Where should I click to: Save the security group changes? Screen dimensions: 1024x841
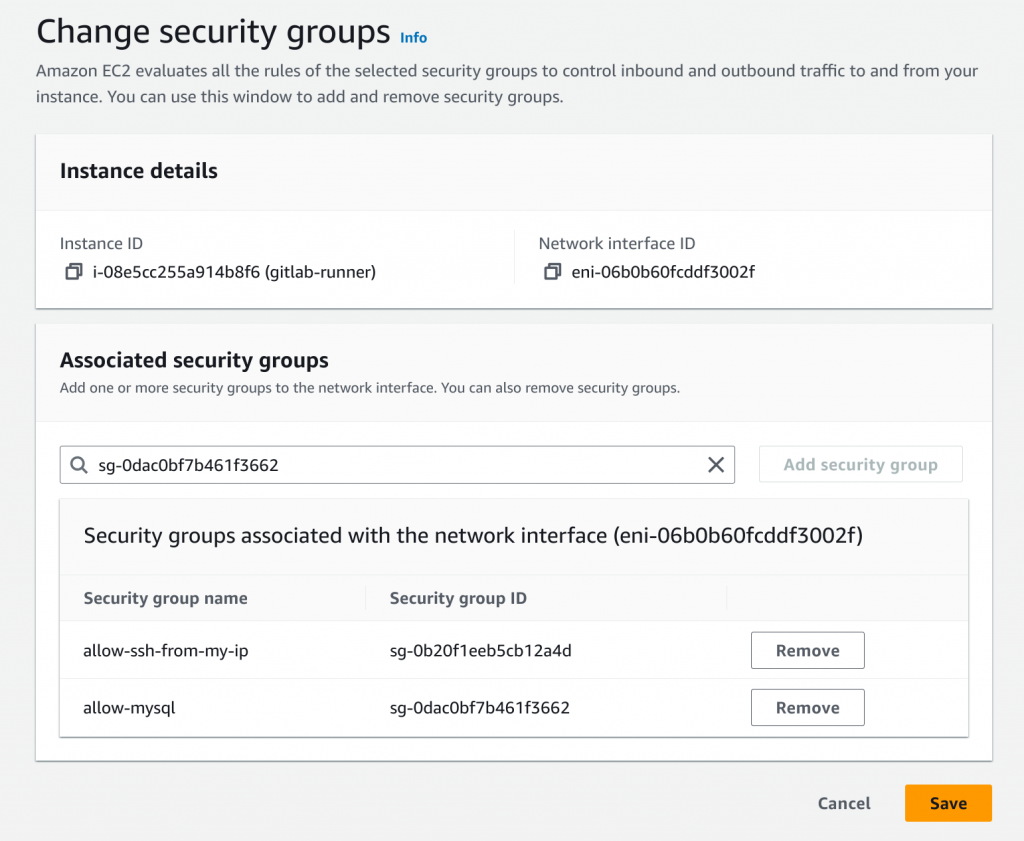pos(947,803)
